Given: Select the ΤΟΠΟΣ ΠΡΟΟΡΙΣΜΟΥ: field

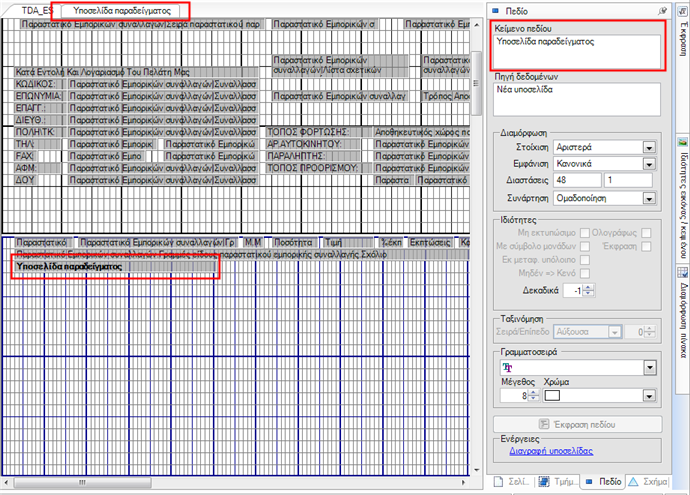Looking at the screenshot, I should point(319,168).
